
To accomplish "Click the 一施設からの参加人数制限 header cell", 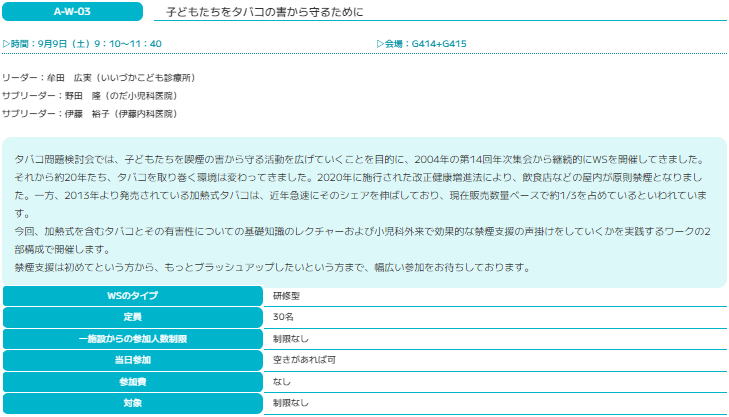I will [x=132, y=339].
